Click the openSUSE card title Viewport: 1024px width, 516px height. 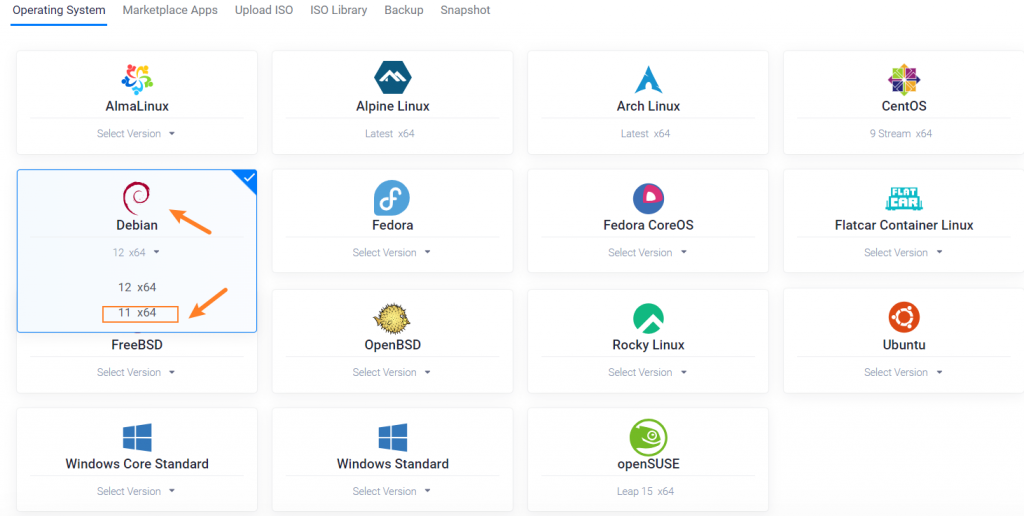pos(648,464)
